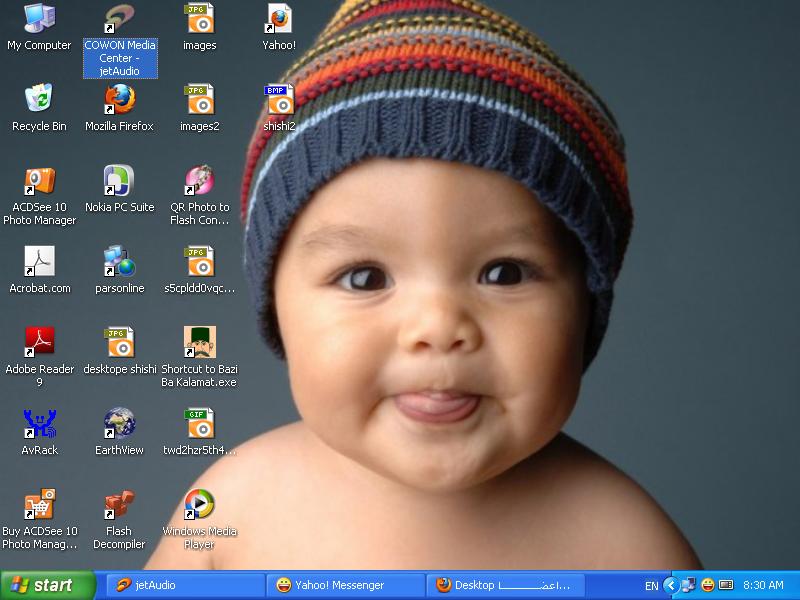Select the AvRack desktop icon
Viewport: 800px width, 600px height.
click(39, 424)
